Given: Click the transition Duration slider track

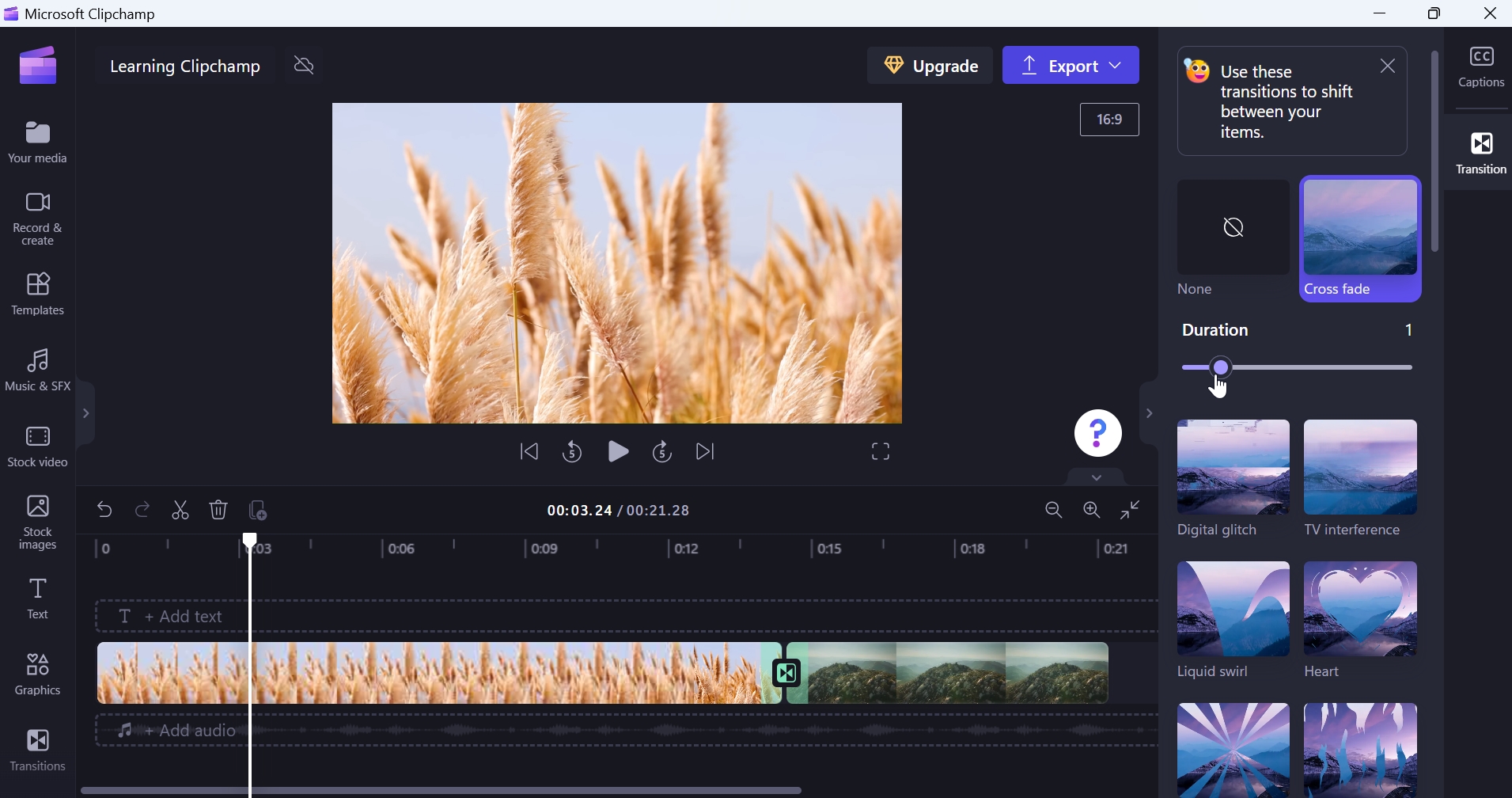Looking at the screenshot, I should point(1298,367).
